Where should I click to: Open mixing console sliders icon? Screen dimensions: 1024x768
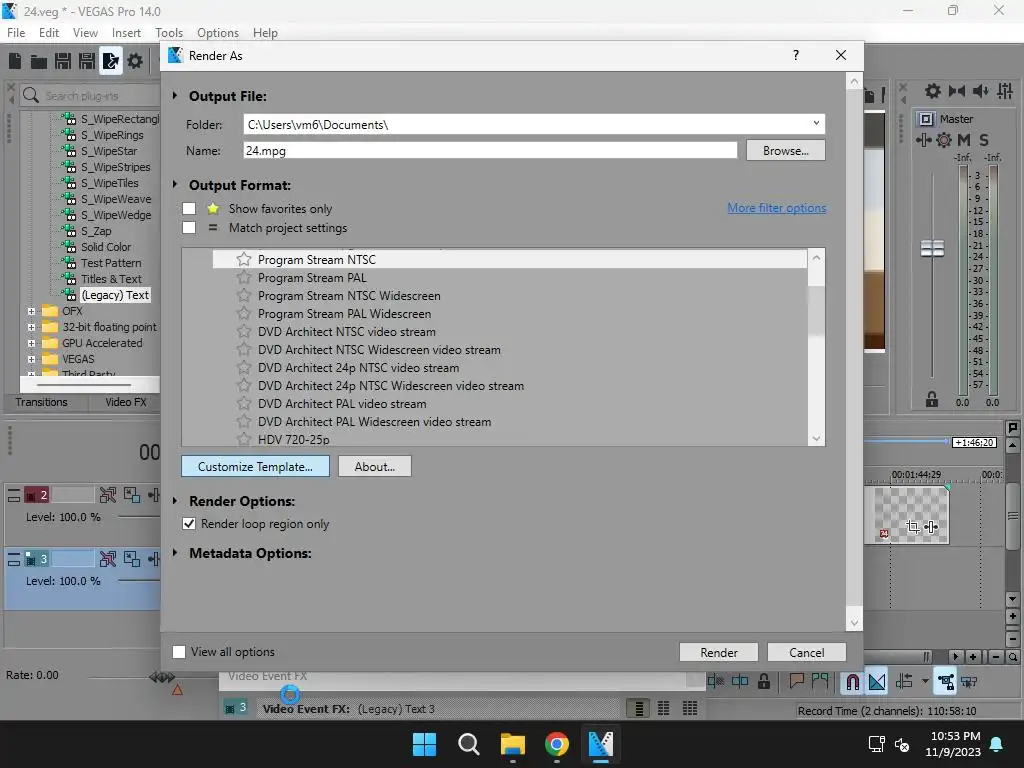click(x=1005, y=91)
